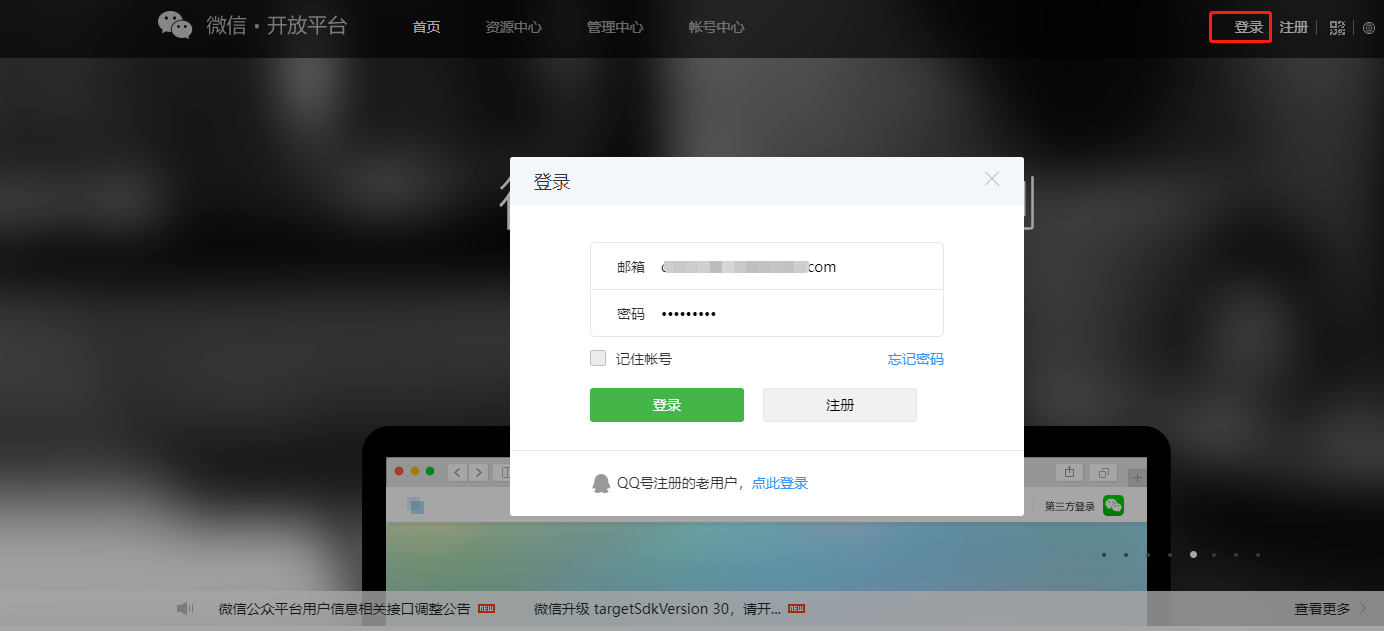Click the speaker announcement icon at bottom
Screen dimensions: 1384x631
pyautogui.click(x=185, y=608)
